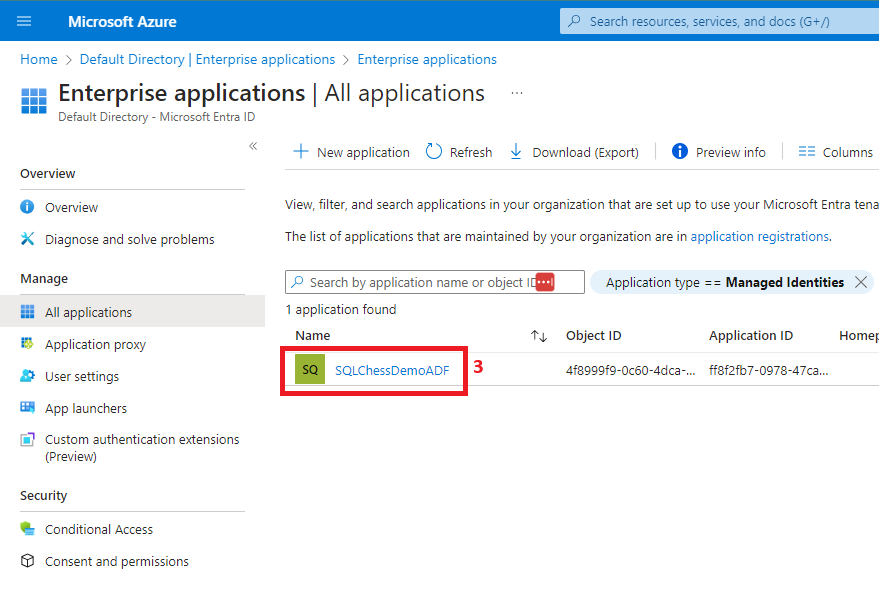Click the Application proxy icon

[27, 343]
